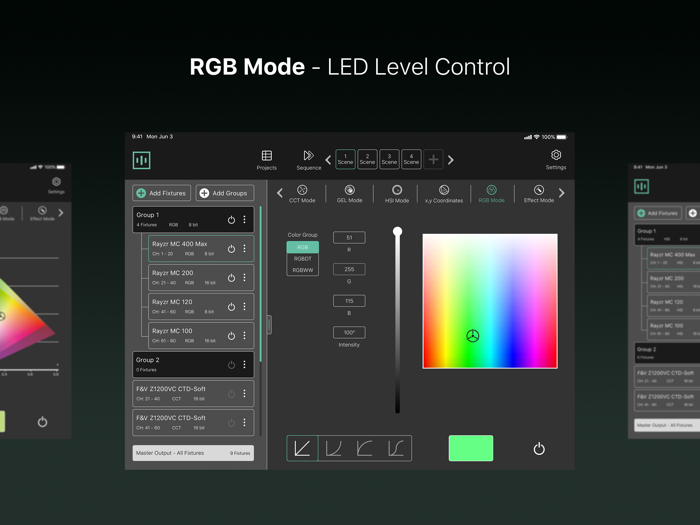Viewport: 700px width, 525px height.
Task: Open the Sequence player
Action: pos(308,160)
